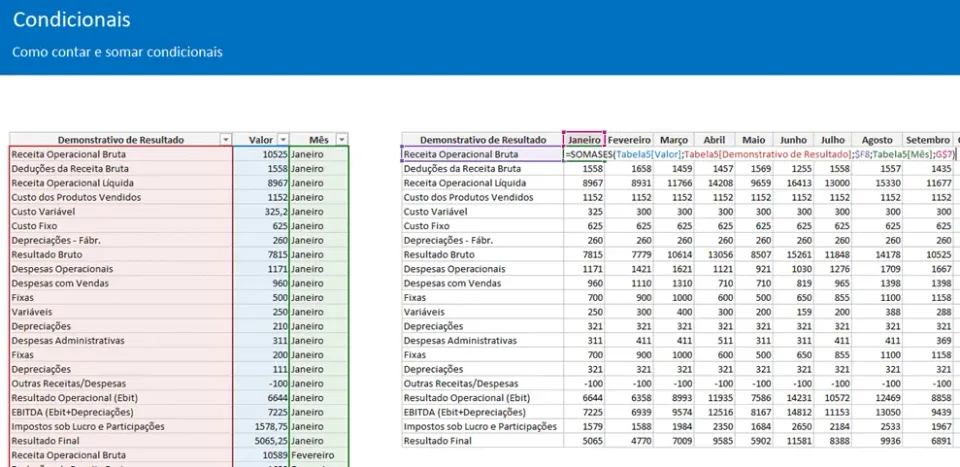The width and height of the screenshot is (960, 467).
Task: Select the Demonstrativo de Resultado header in the summary table
Action: pyautogui.click(x=482, y=140)
